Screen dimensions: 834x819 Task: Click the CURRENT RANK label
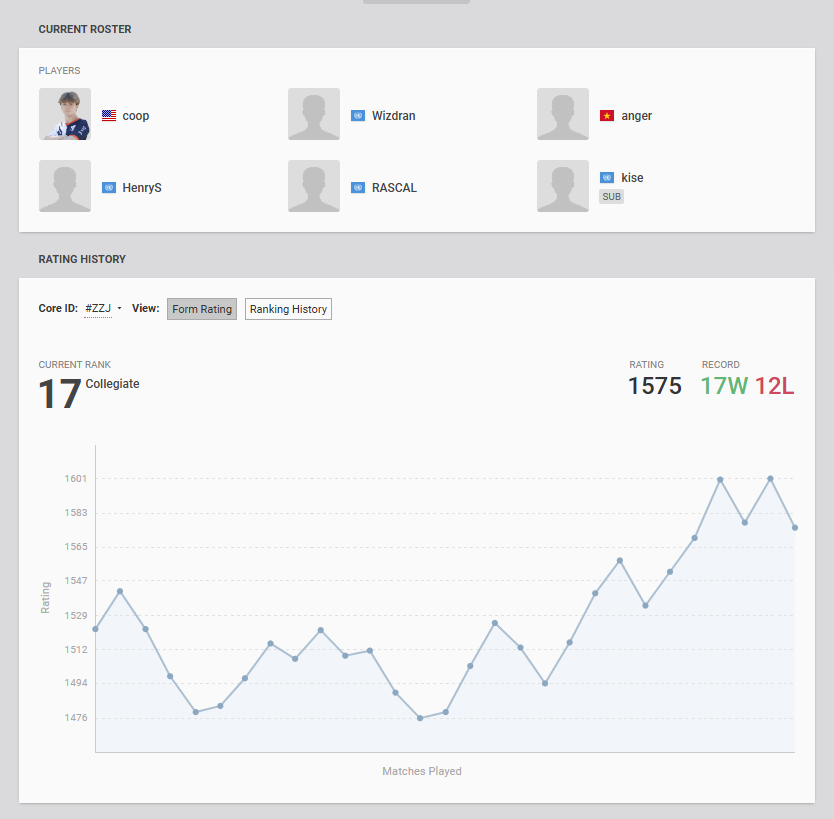(74, 365)
